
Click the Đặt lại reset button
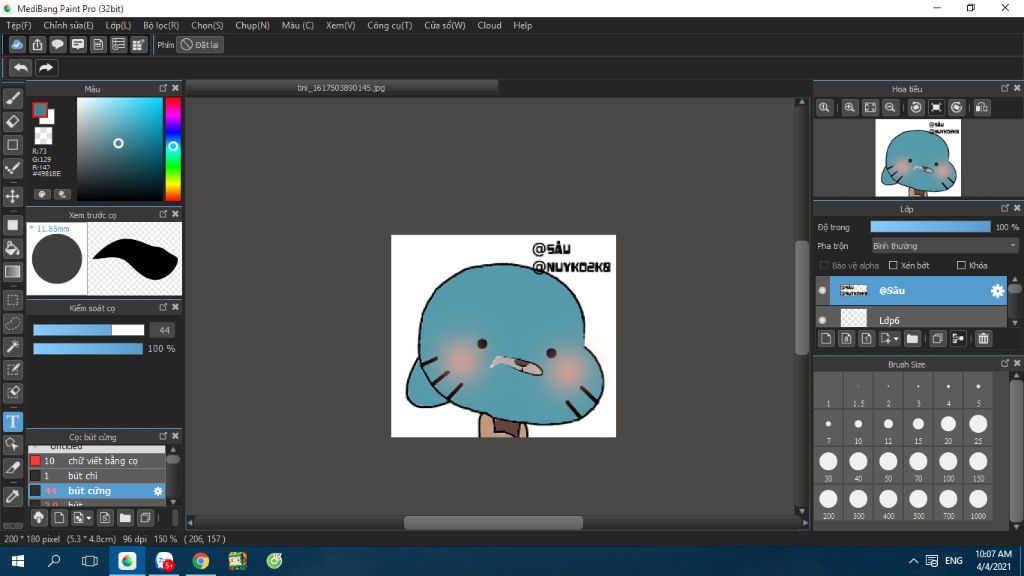(x=200, y=44)
